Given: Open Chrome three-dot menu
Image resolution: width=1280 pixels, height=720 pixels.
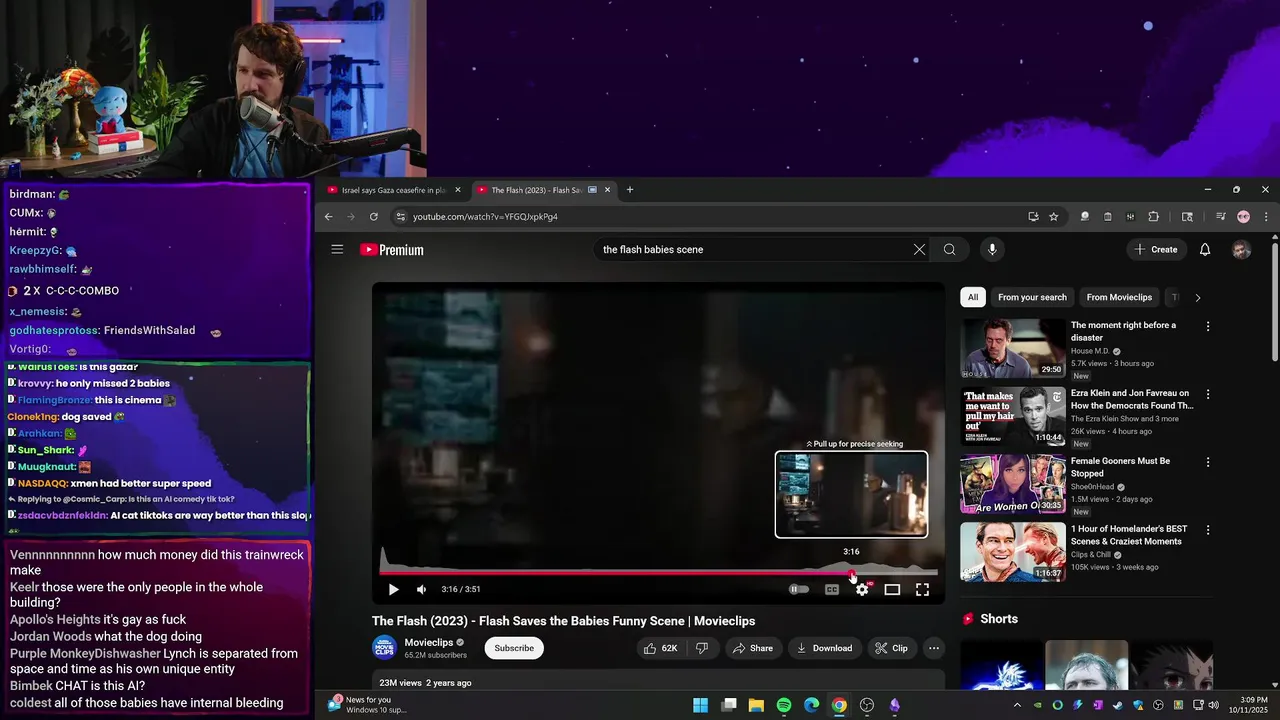Looking at the screenshot, I should [x=1266, y=217].
